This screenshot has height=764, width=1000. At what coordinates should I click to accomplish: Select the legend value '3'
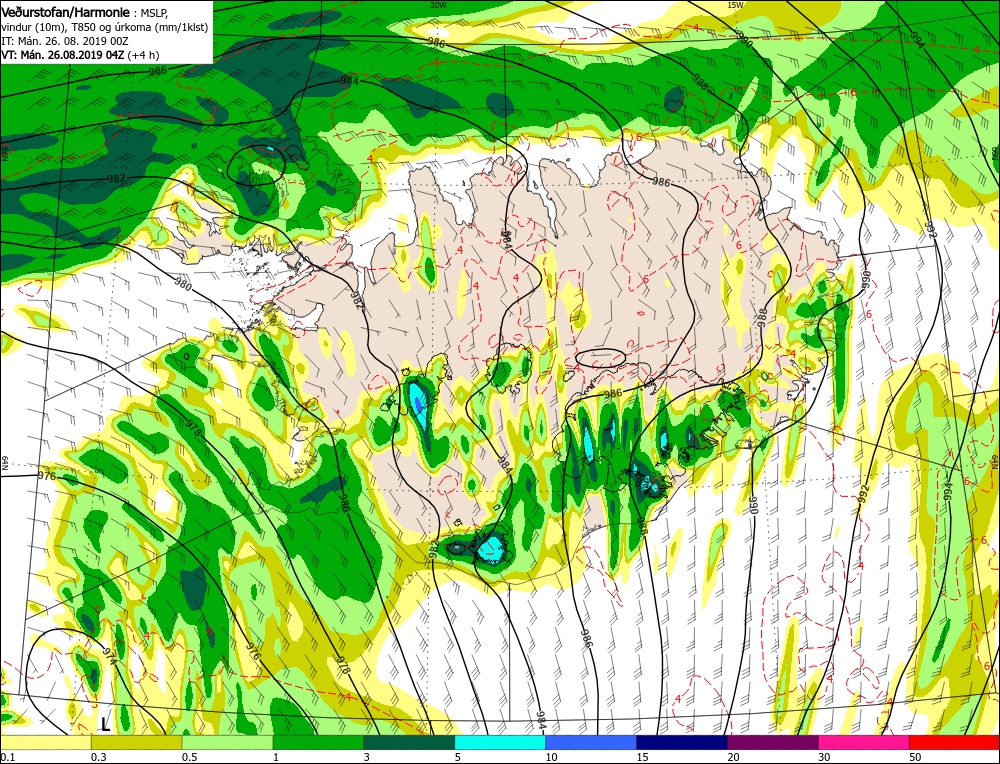(x=367, y=756)
